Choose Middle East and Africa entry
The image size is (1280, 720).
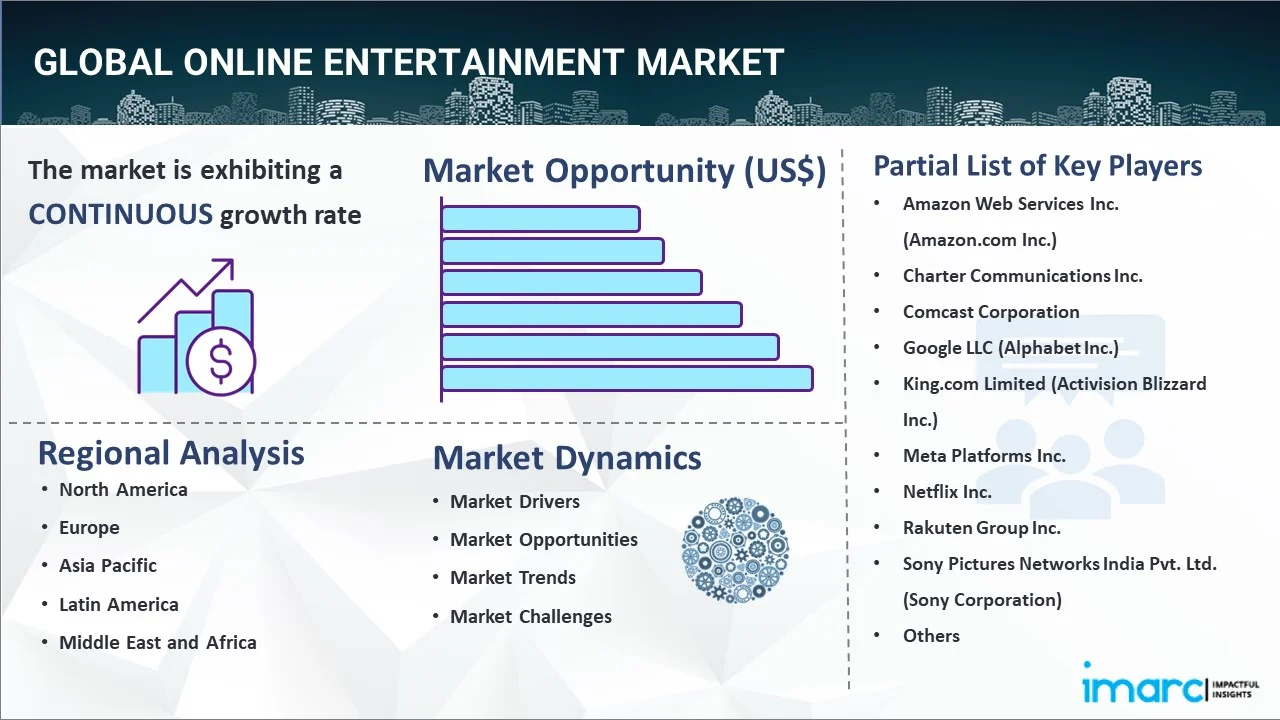(157, 642)
